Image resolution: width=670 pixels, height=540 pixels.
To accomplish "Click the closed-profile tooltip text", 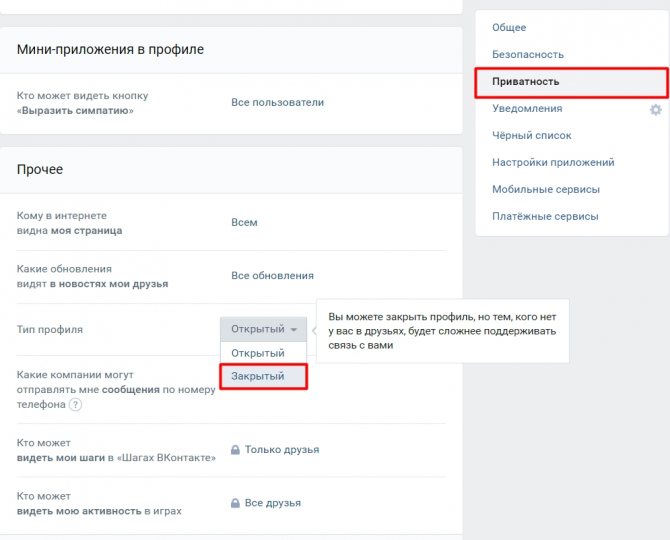I will pyautogui.click(x=442, y=331).
